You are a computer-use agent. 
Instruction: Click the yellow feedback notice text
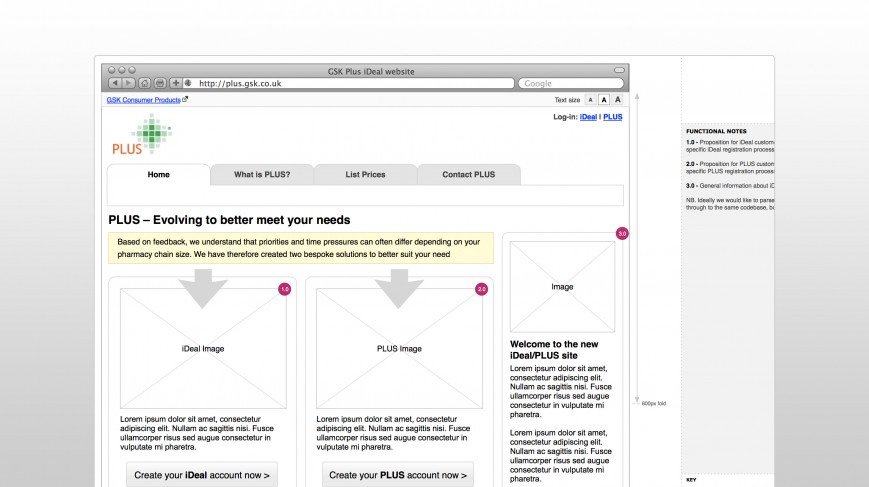point(300,248)
